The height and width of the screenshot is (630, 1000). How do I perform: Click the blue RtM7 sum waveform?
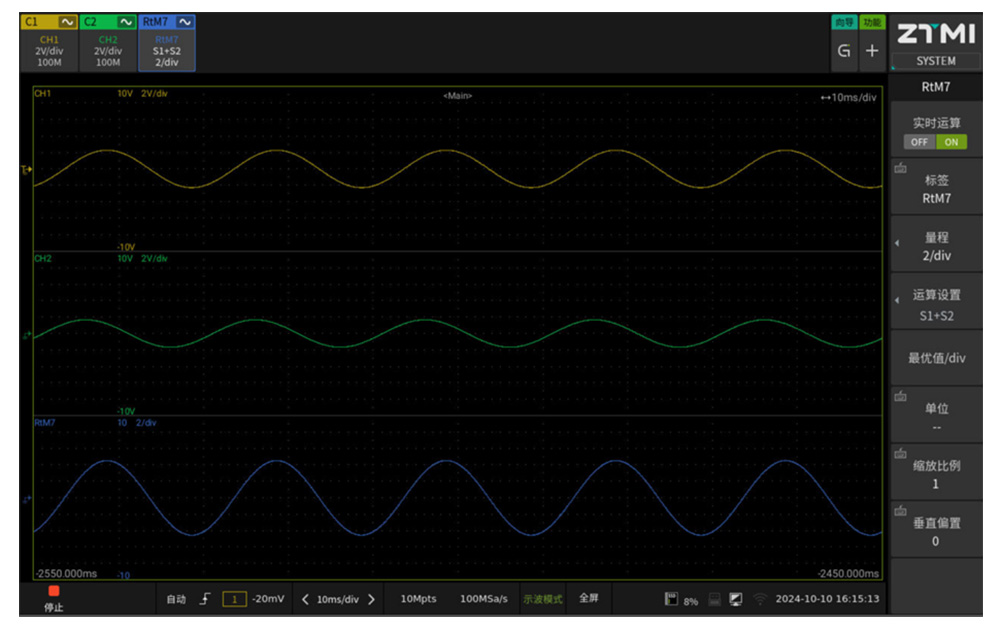tap(446, 461)
